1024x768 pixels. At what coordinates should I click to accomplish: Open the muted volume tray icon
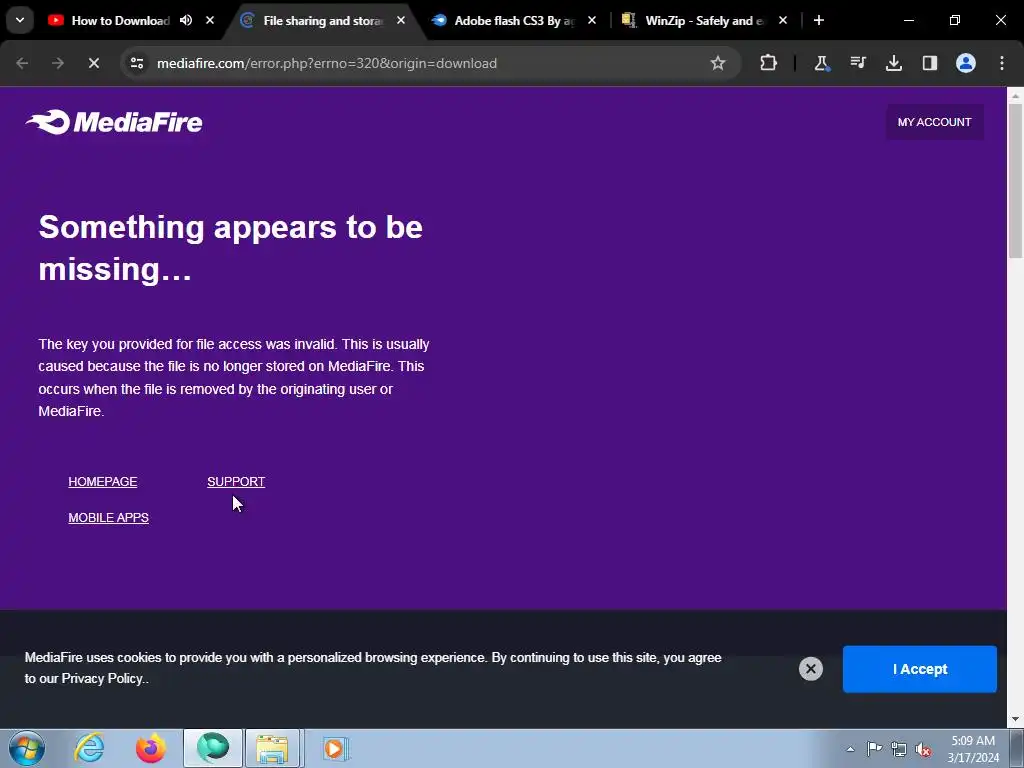click(x=923, y=749)
